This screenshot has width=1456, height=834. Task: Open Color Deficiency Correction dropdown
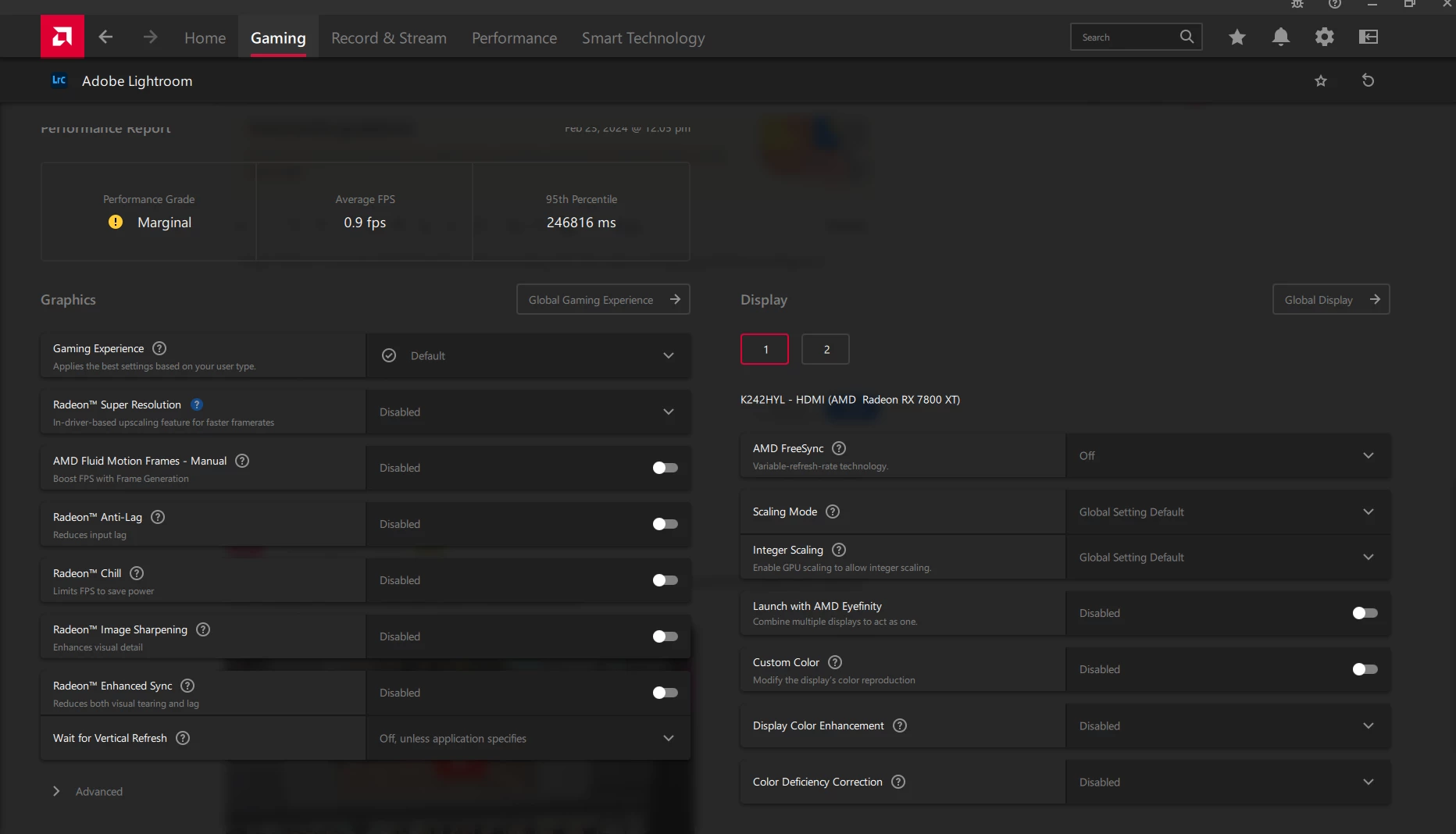click(x=1228, y=782)
